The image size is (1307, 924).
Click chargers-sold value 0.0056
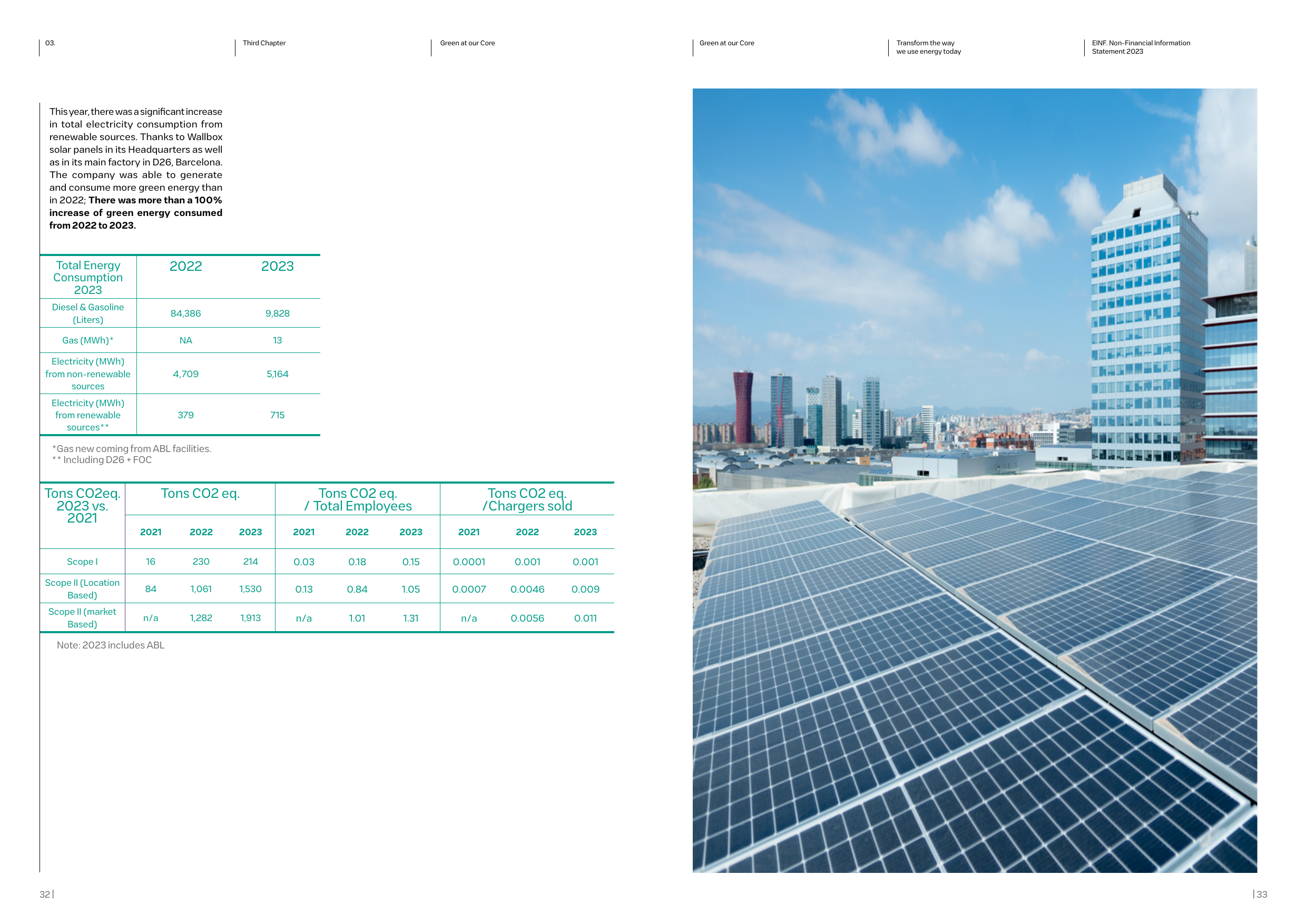(x=527, y=618)
